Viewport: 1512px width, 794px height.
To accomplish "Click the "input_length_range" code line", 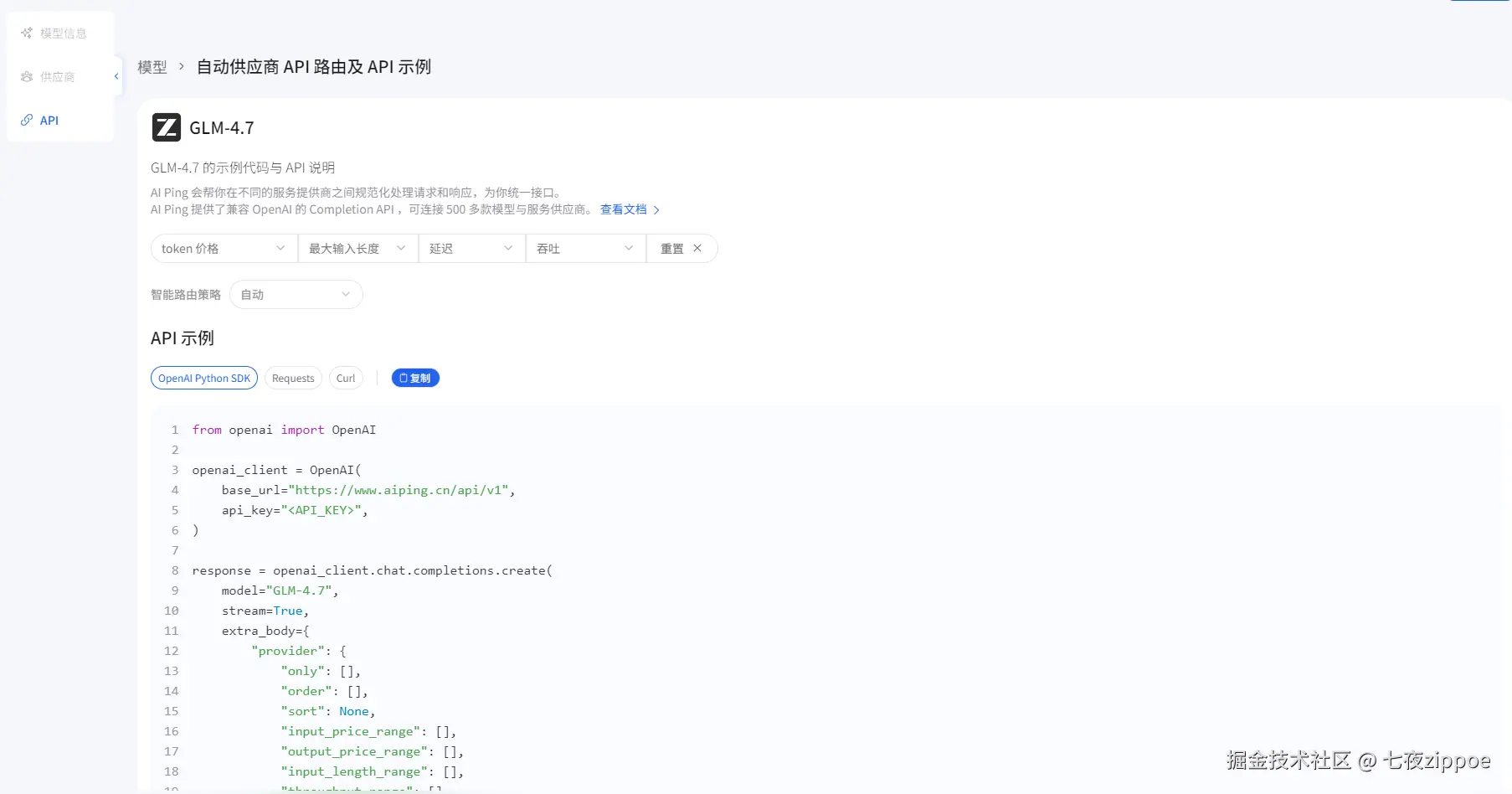I will click(373, 771).
